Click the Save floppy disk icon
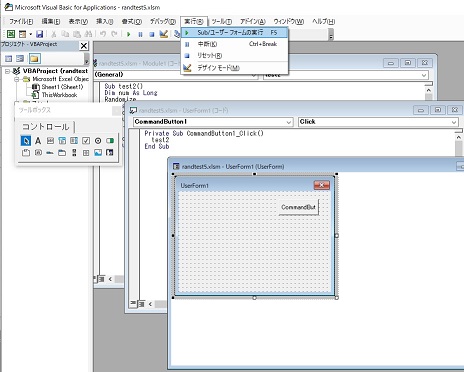The image size is (464, 372). click(x=39, y=34)
